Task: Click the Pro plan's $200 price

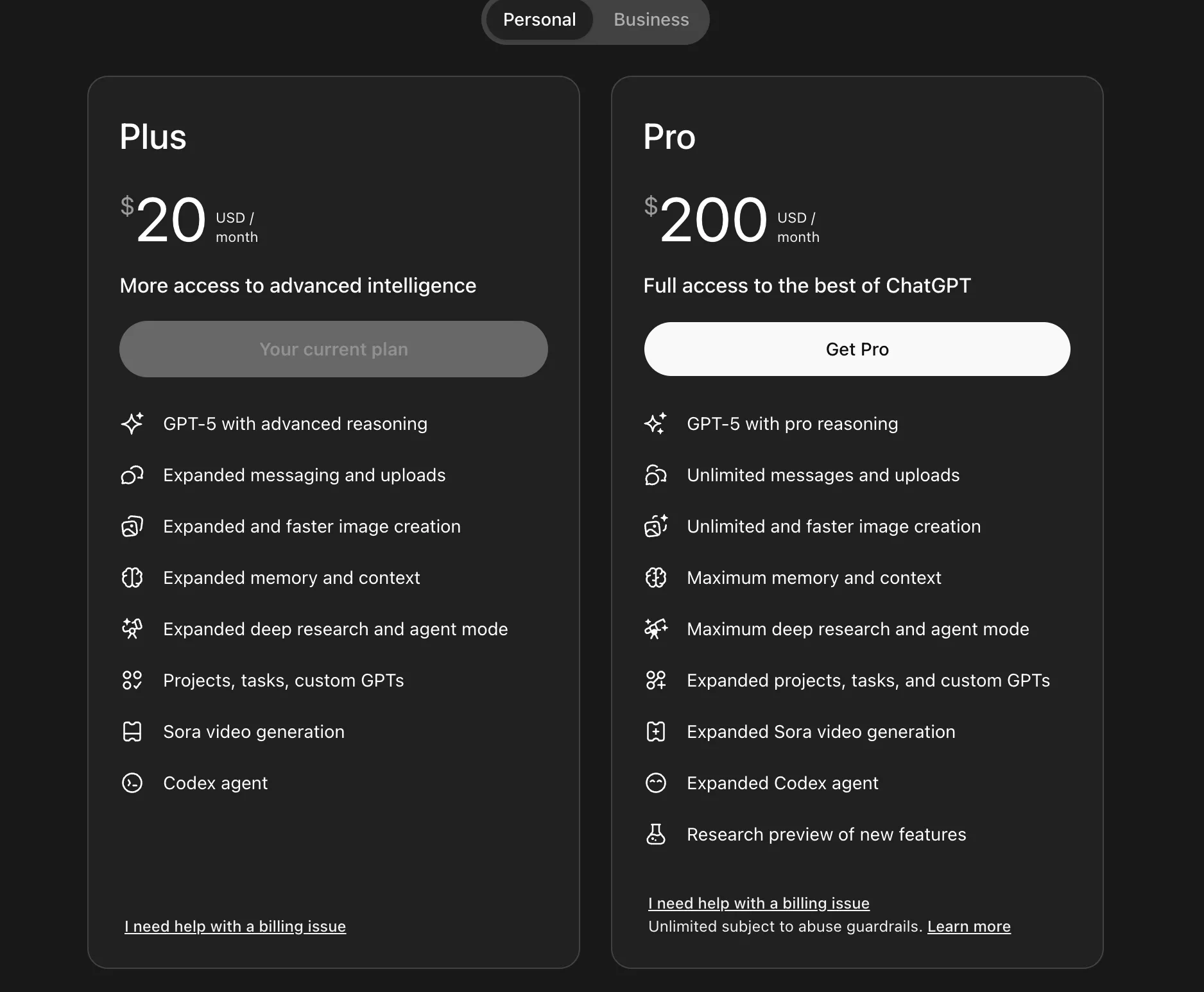Action: (712, 220)
